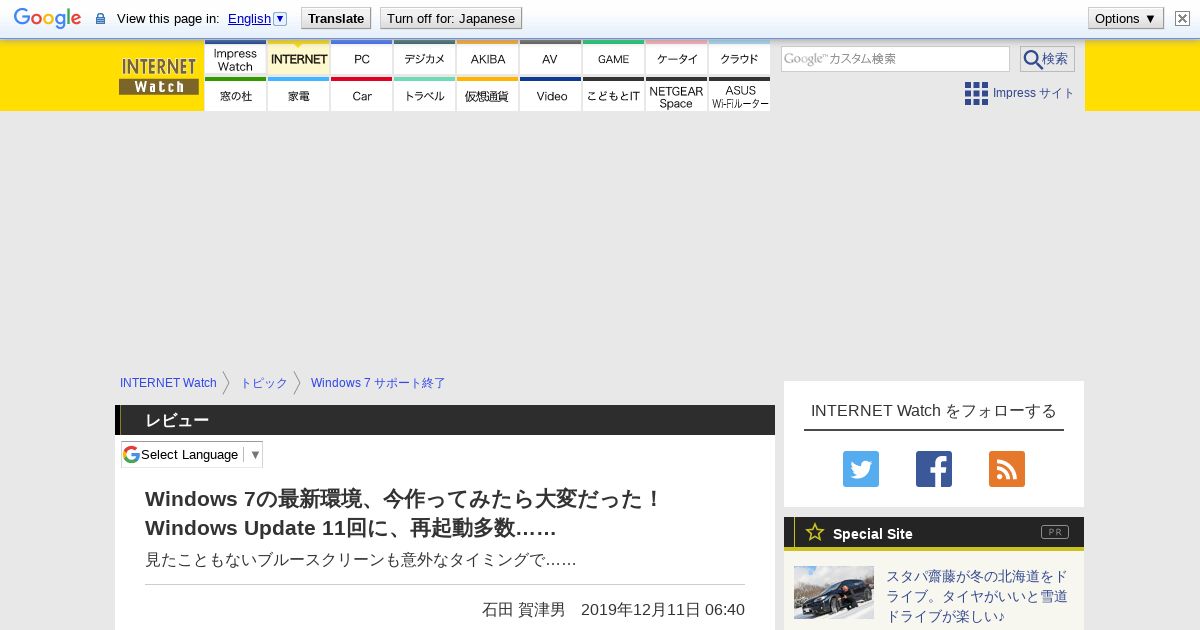Open the GAME nav tab
Image resolution: width=1200 pixels, height=630 pixels.
point(613,58)
